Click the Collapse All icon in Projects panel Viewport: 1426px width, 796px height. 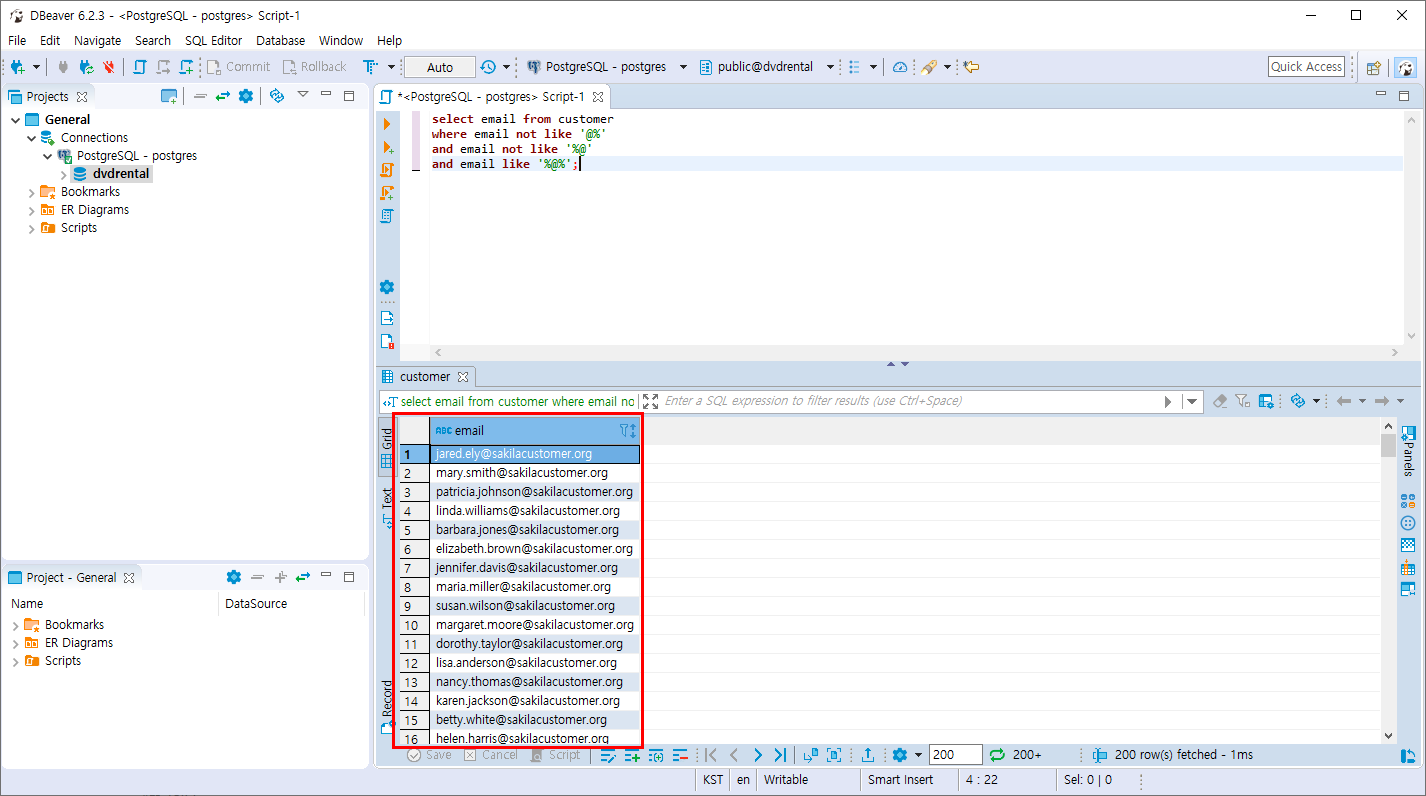coord(200,96)
